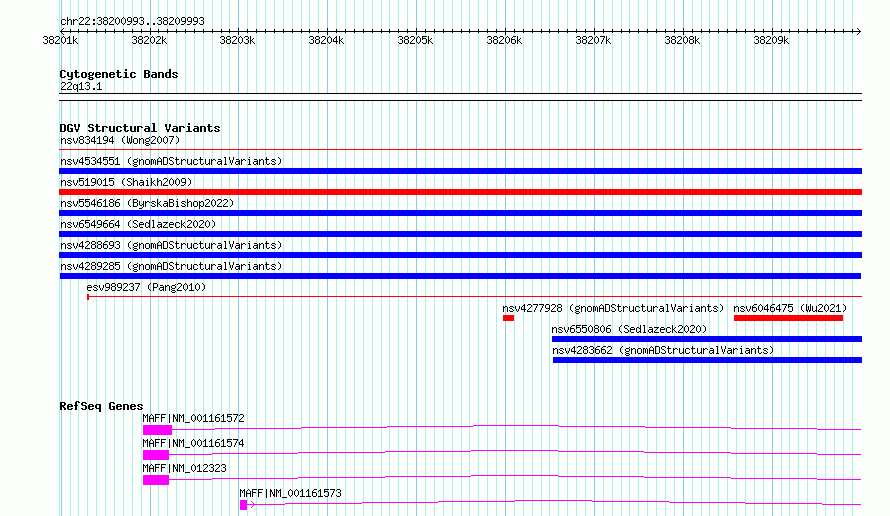The height and width of the screenshot is (516, 890).
Task: Click the MAFF|NM_012323 exon block
Action: (156, 480)
